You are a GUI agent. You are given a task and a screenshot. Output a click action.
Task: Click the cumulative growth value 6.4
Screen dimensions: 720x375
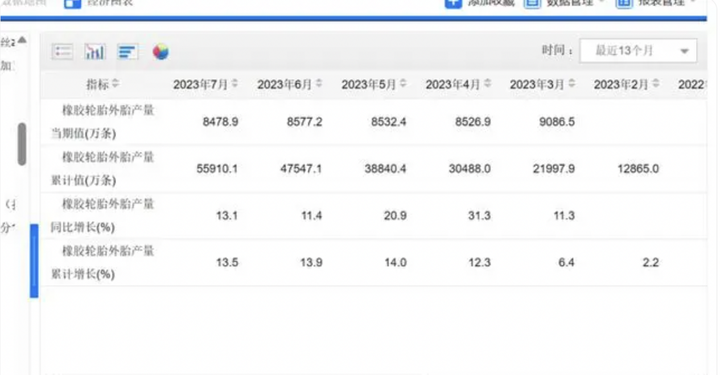coord(566,263)
